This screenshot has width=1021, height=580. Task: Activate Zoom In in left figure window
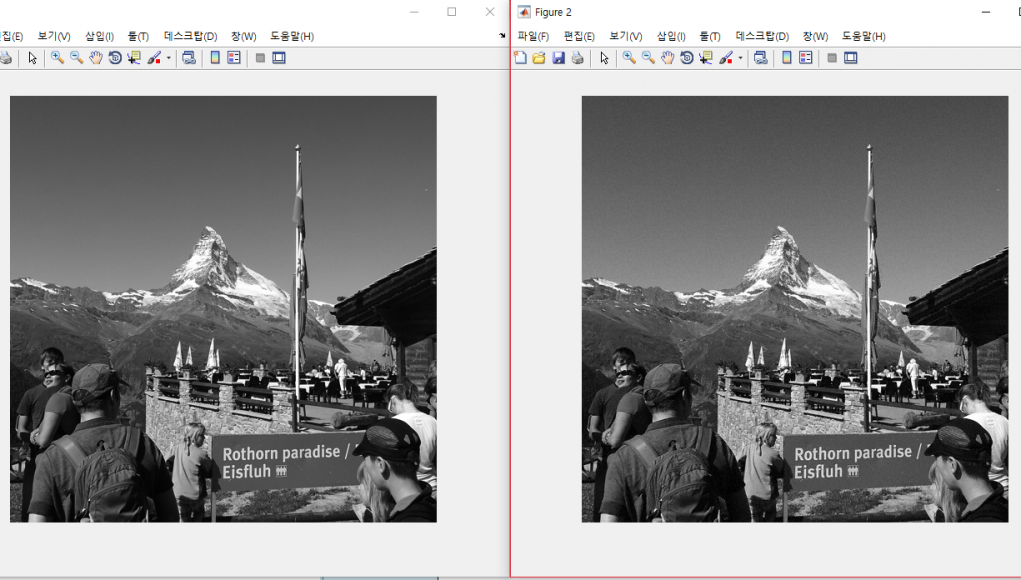(57, 58)
